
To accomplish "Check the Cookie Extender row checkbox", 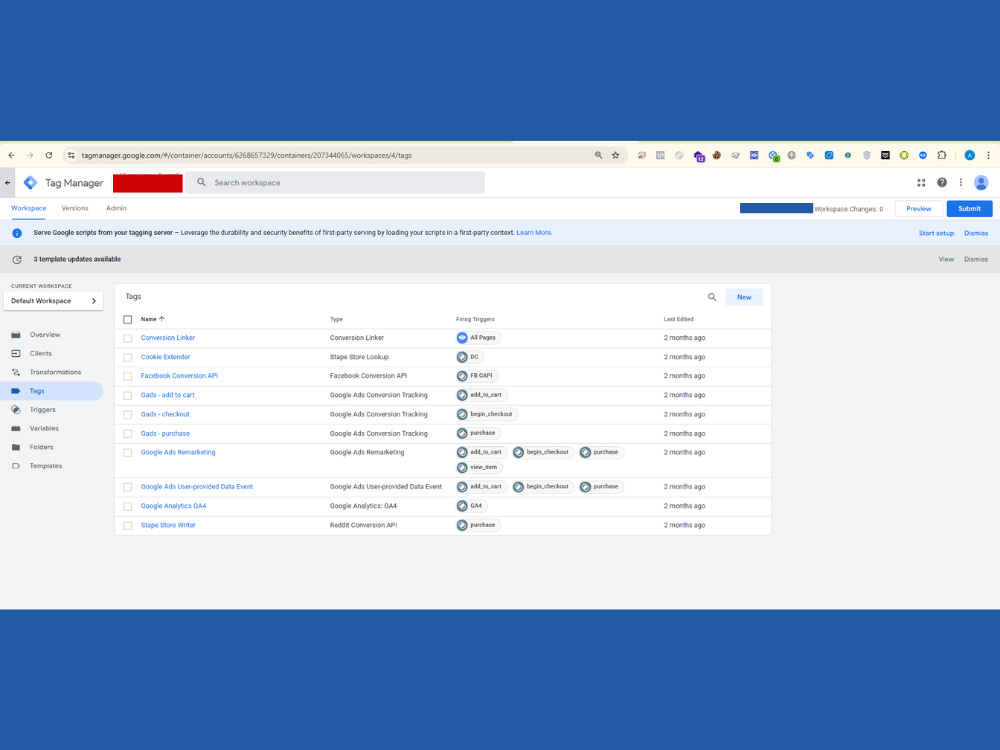I will (x=128, y=357).
